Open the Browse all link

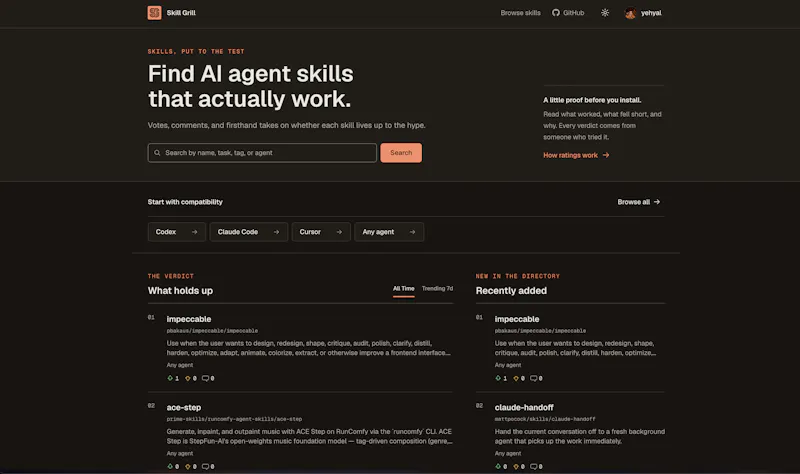click(639, 202)
